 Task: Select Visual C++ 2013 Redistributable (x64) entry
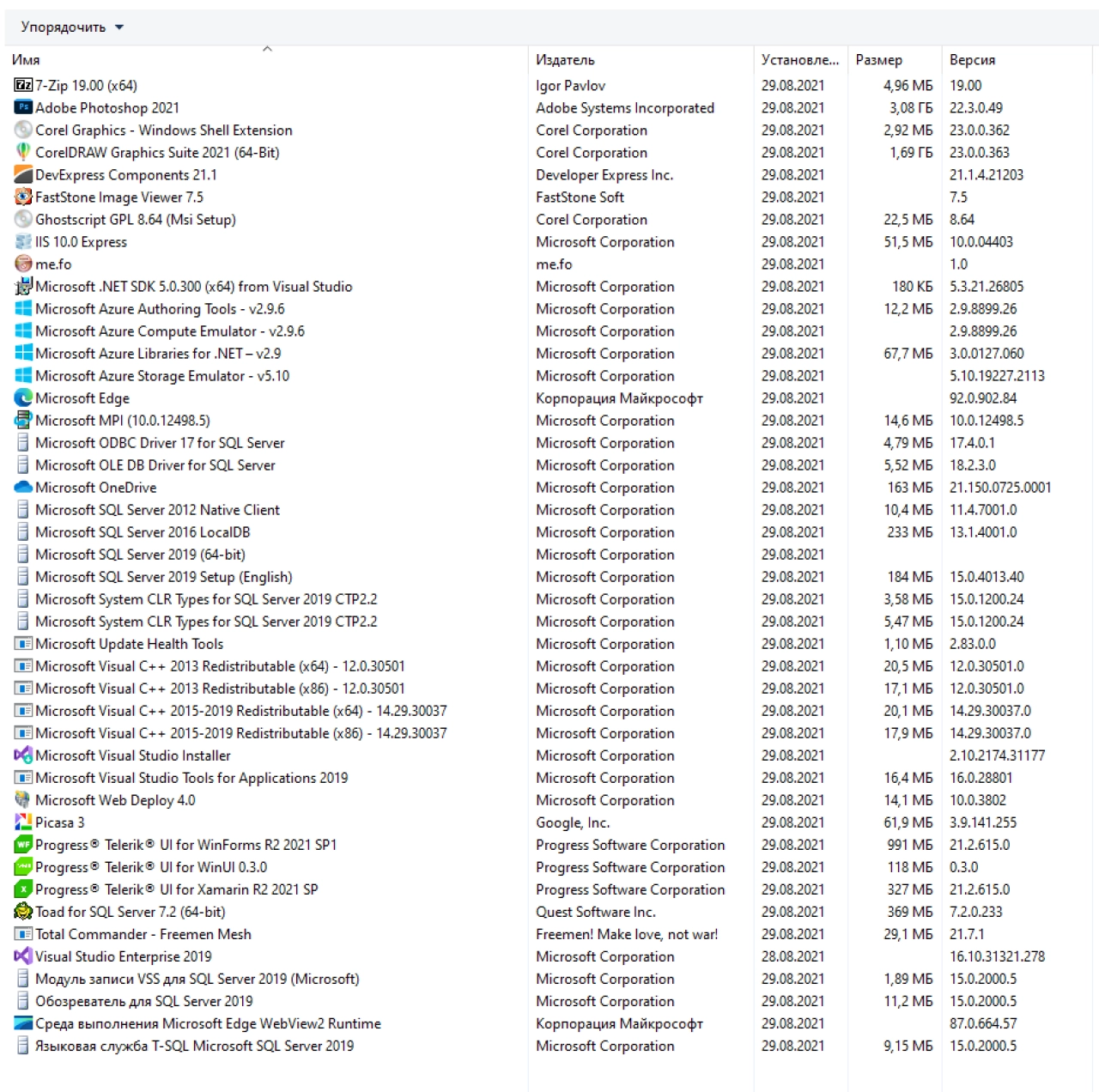pyautogui.click(x=220, y=665)
